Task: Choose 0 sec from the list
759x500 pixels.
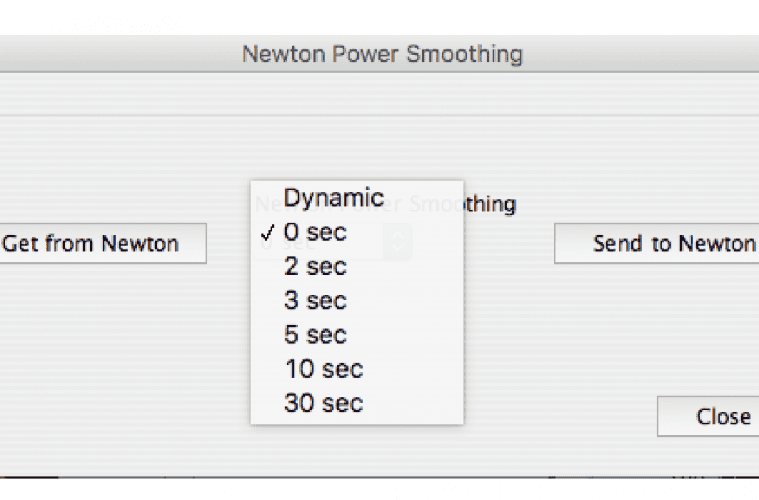Action: pyautogui.click(x=315, y=232)
